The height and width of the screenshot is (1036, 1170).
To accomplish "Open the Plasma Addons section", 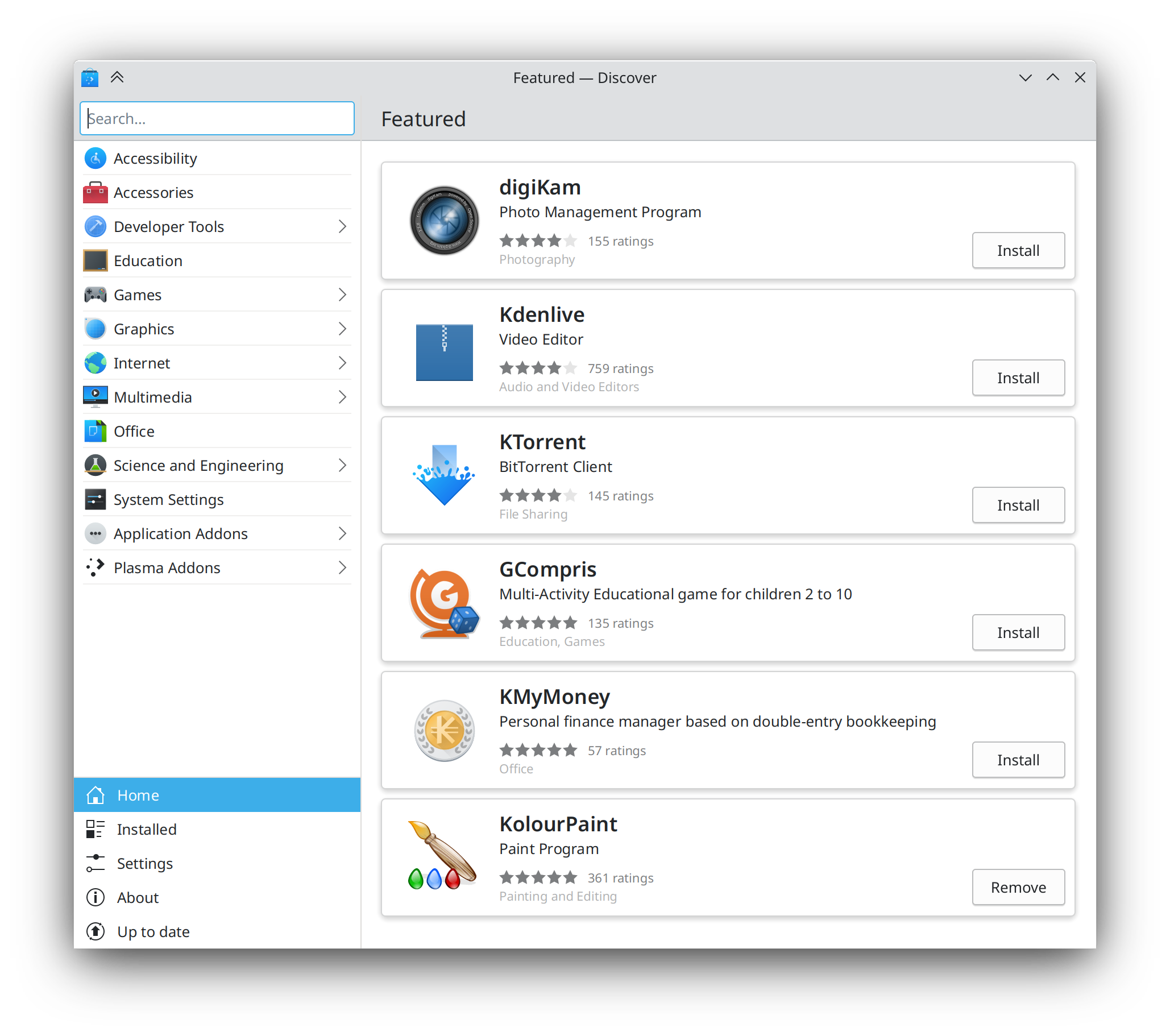I will point(216,567).
